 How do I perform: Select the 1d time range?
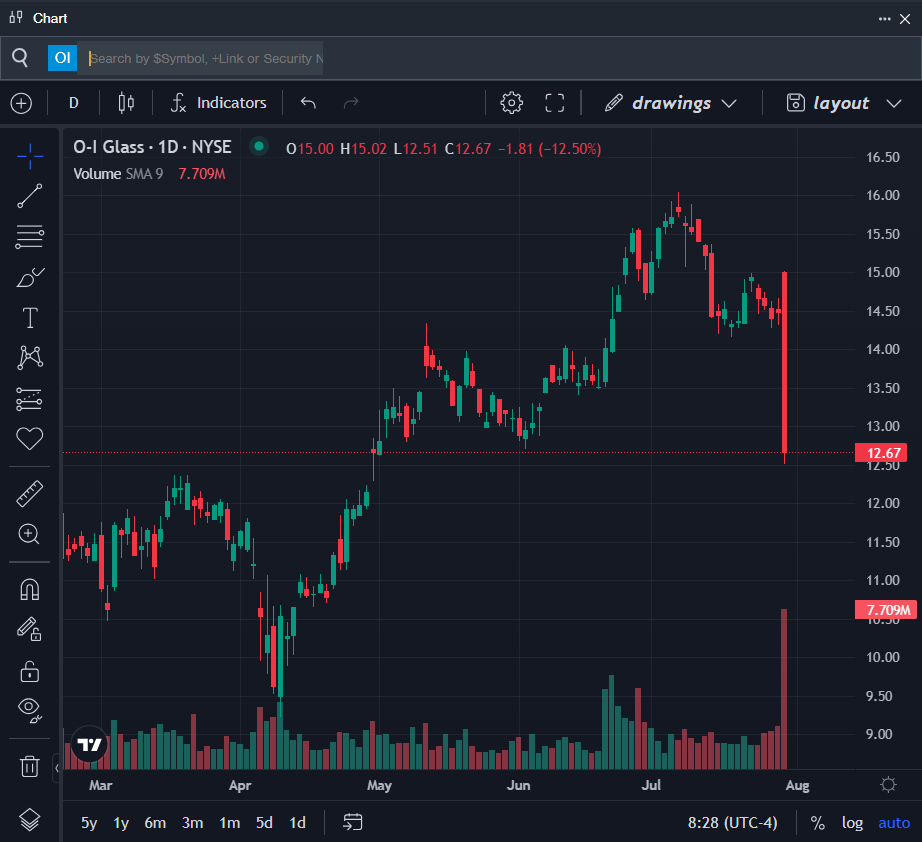click(298, 823)
